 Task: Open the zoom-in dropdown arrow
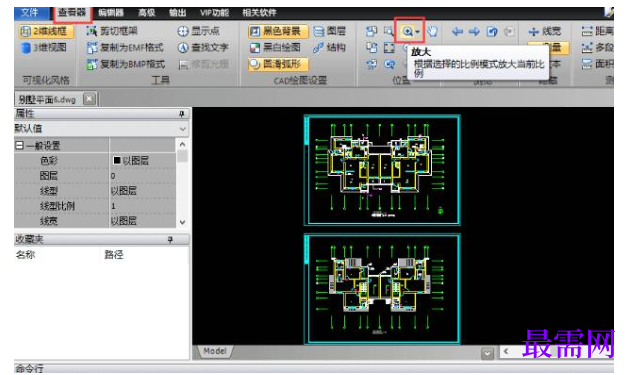pos(417,32)
